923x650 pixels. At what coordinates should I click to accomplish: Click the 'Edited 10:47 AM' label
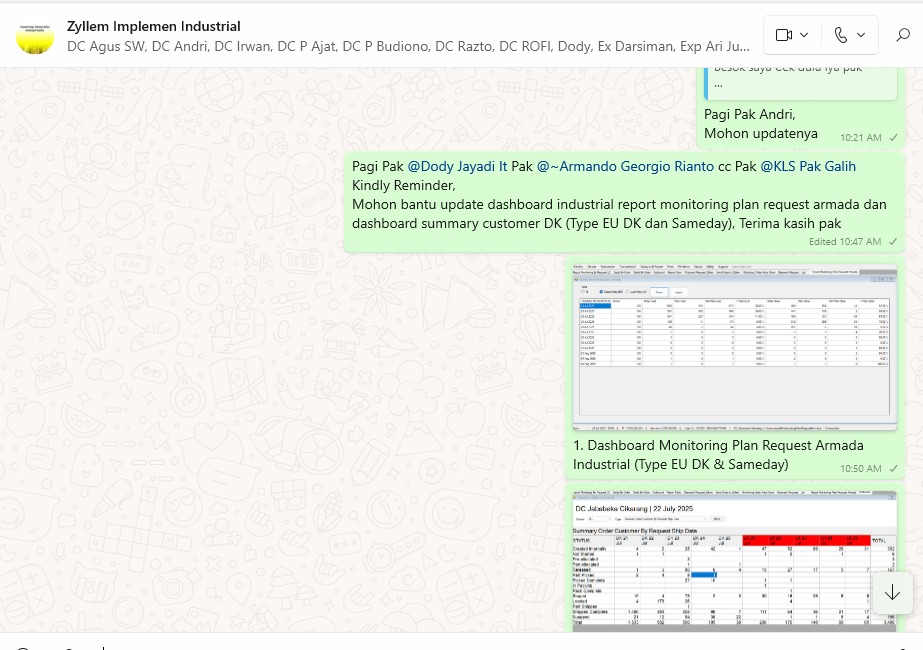845,242
